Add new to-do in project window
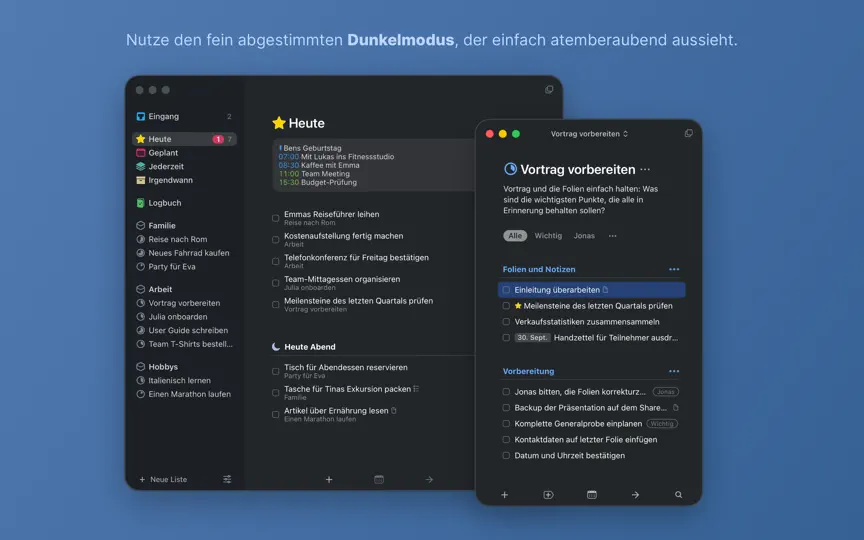The width and height of the screenshot is (864, 540). tap(504, 495)
